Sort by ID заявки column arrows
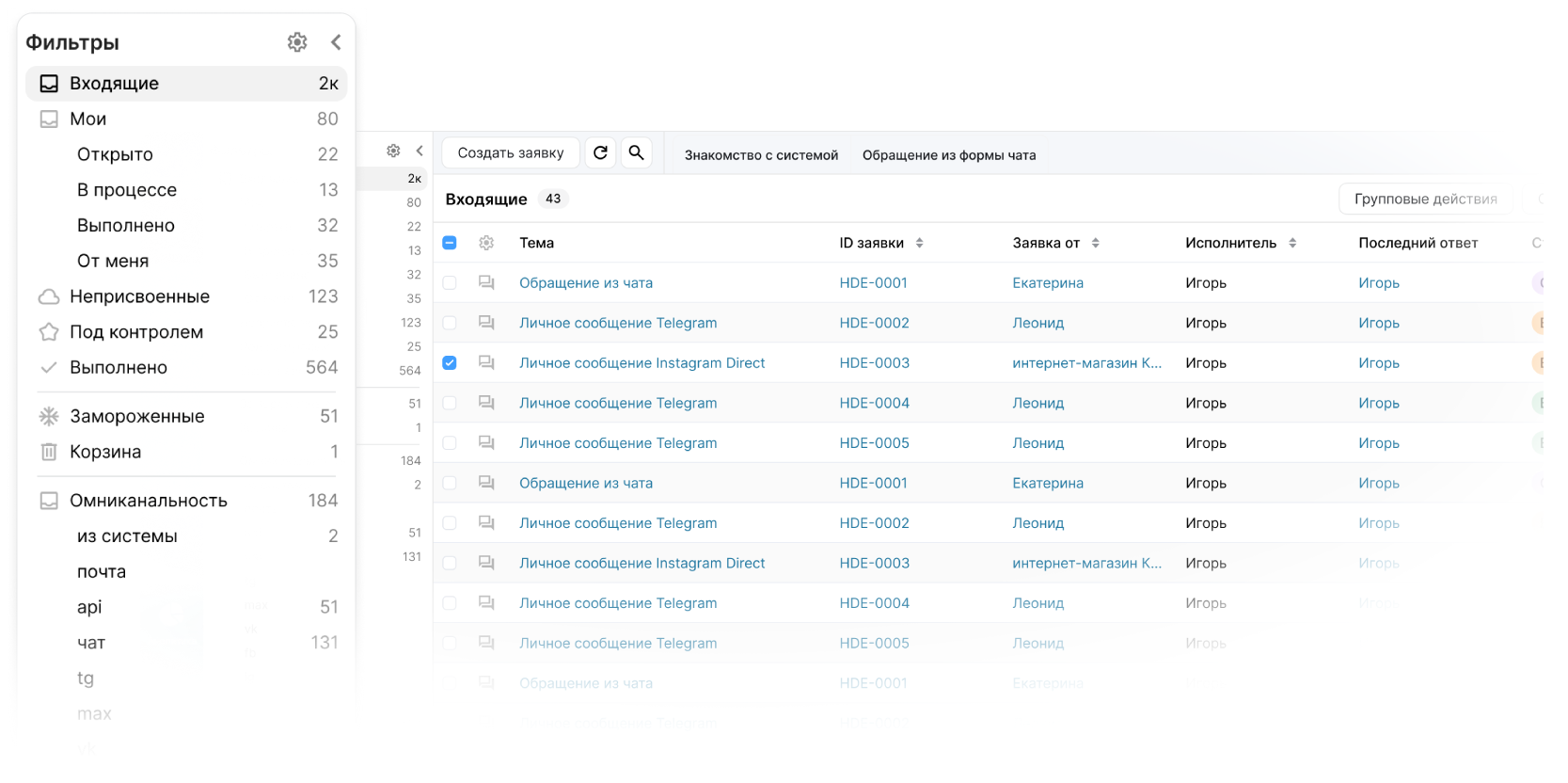This screenshot has width=1568, height=783. [919, 243]
